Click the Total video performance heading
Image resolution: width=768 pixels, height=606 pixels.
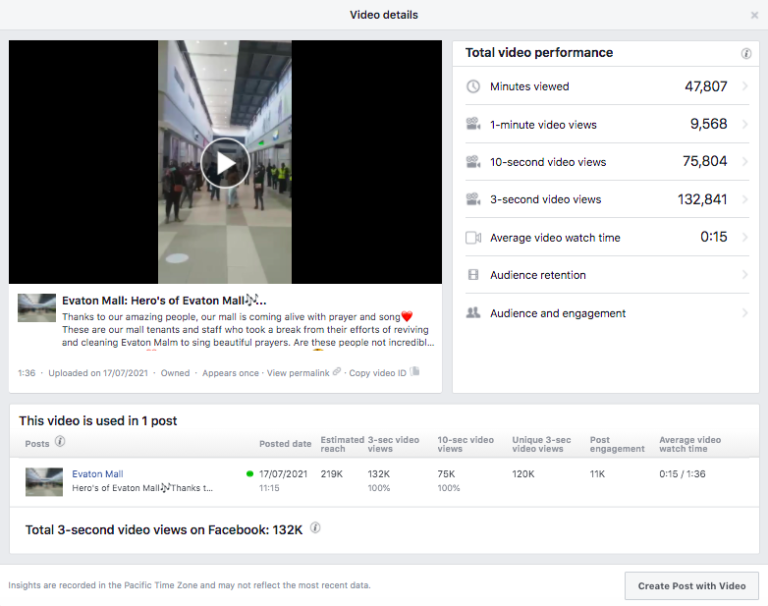click(x=539, y=52)
